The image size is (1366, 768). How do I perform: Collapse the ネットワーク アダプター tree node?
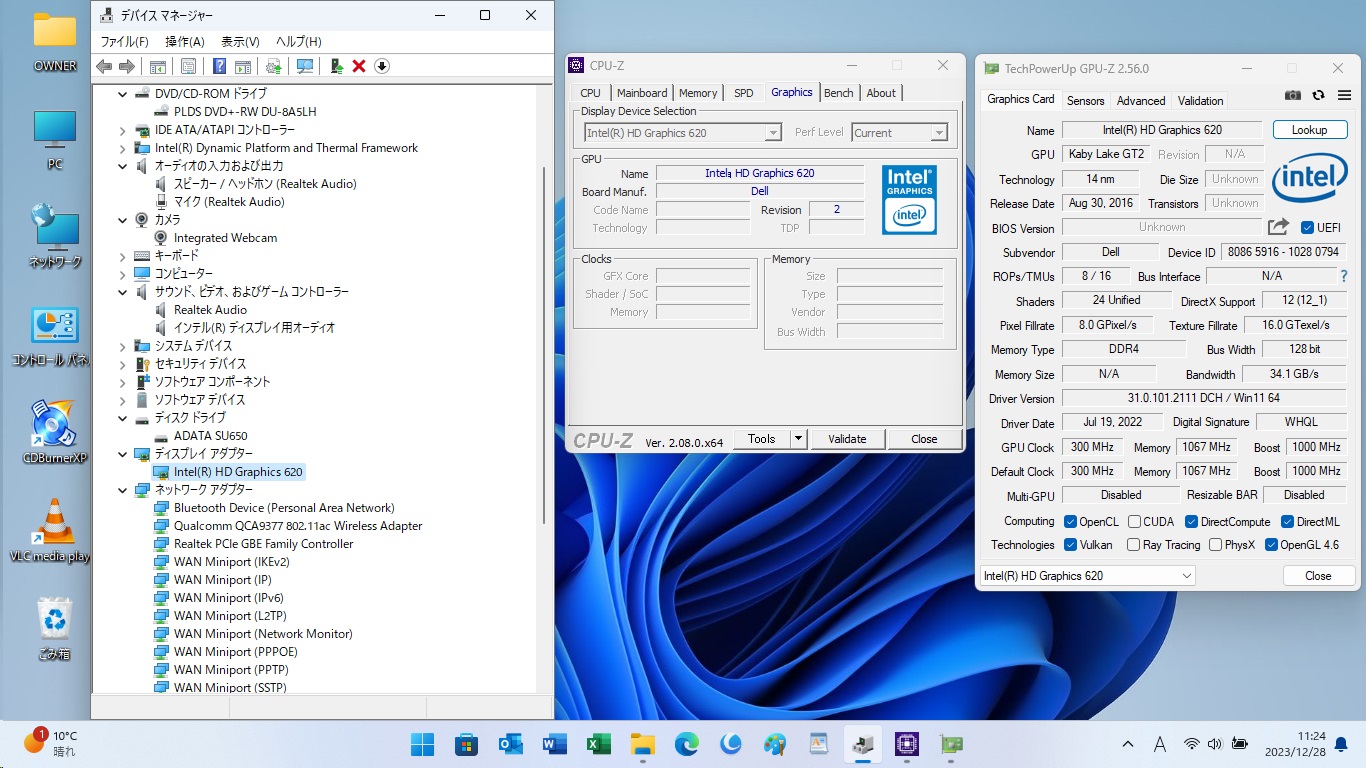tap(123, 490)
